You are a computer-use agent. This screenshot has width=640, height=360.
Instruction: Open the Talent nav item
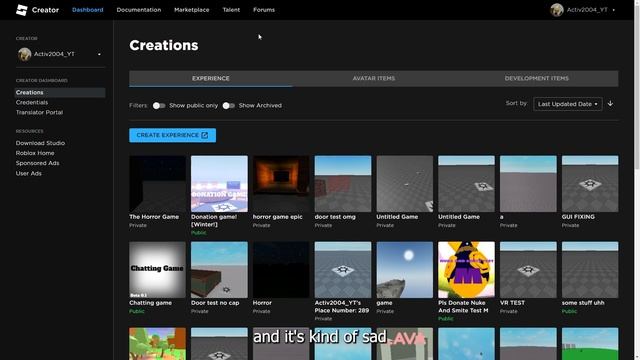tap(231, 10)
